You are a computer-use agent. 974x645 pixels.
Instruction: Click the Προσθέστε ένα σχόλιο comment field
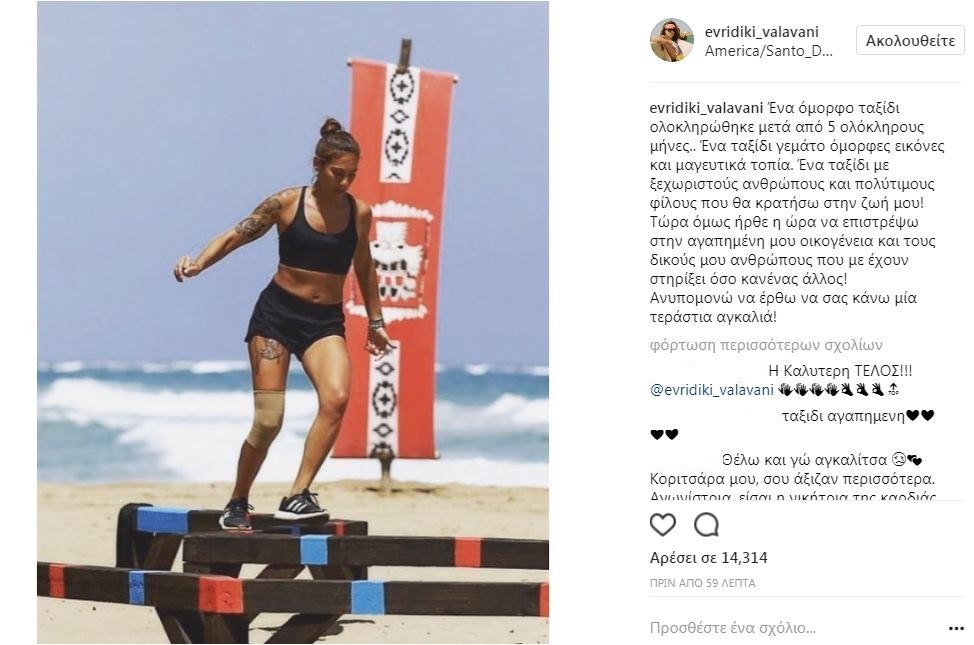pyautogui.click(x=733, y=628)
